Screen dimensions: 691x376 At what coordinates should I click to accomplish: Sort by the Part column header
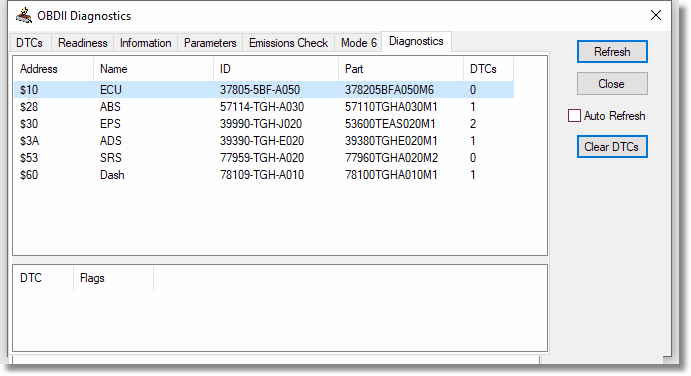pyautogui.click(x=401, y=69)
